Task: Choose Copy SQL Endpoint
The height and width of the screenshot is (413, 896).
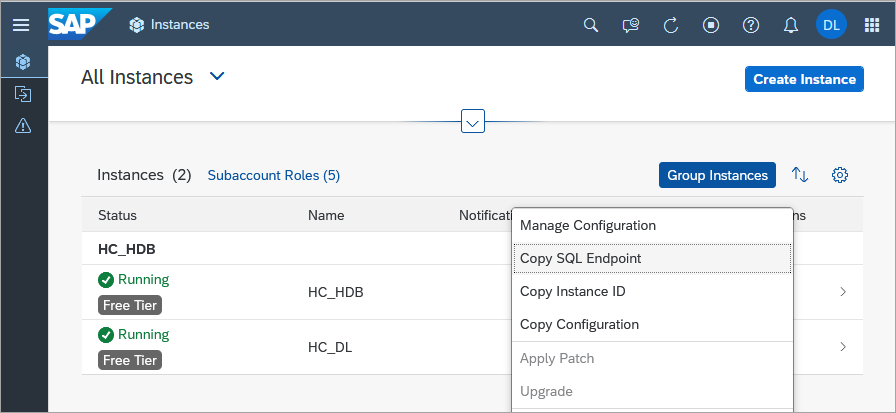Action: 653,259
